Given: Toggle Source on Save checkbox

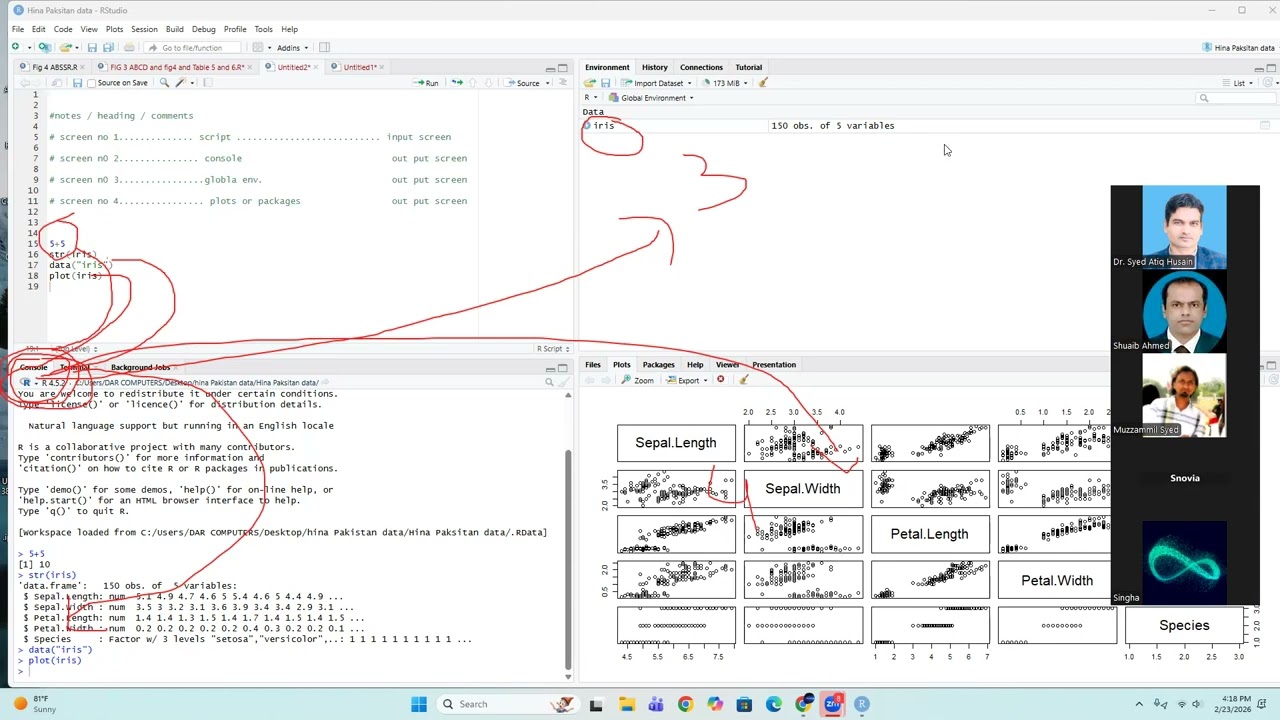Looking at the screenshot, I should (92, 83).
